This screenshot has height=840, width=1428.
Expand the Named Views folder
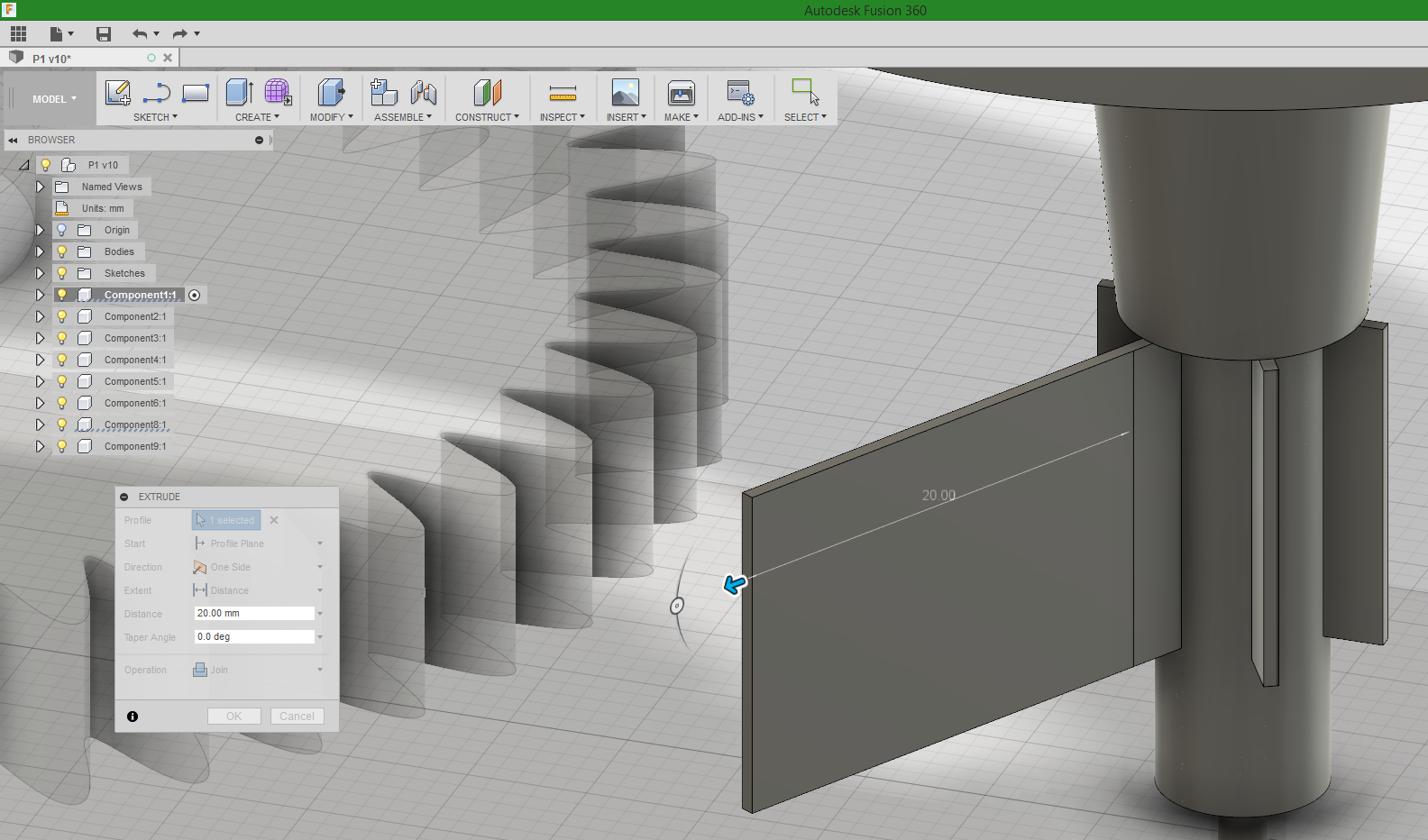[40, 187]
